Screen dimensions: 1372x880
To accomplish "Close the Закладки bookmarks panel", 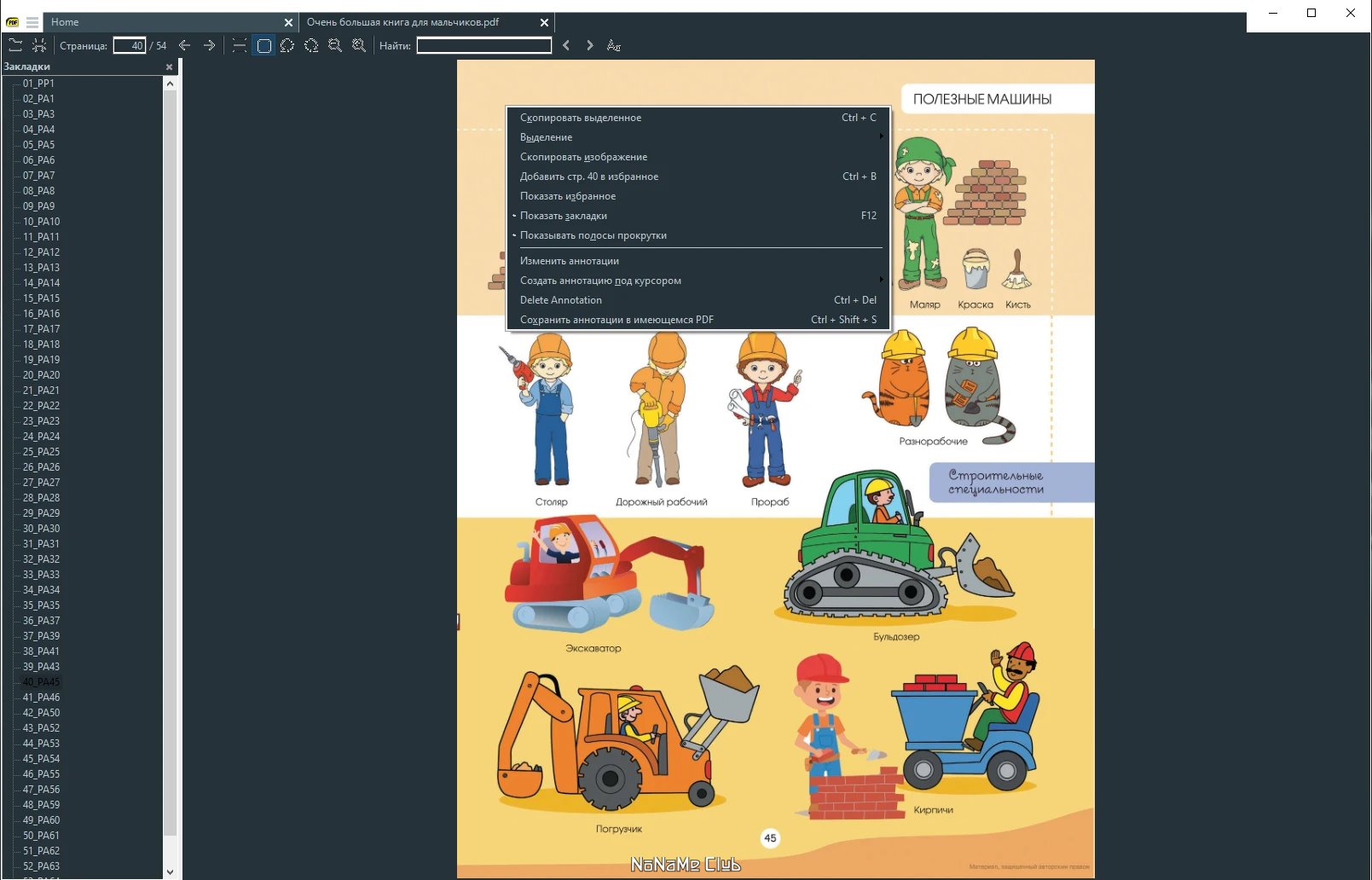I will (169, 67).
